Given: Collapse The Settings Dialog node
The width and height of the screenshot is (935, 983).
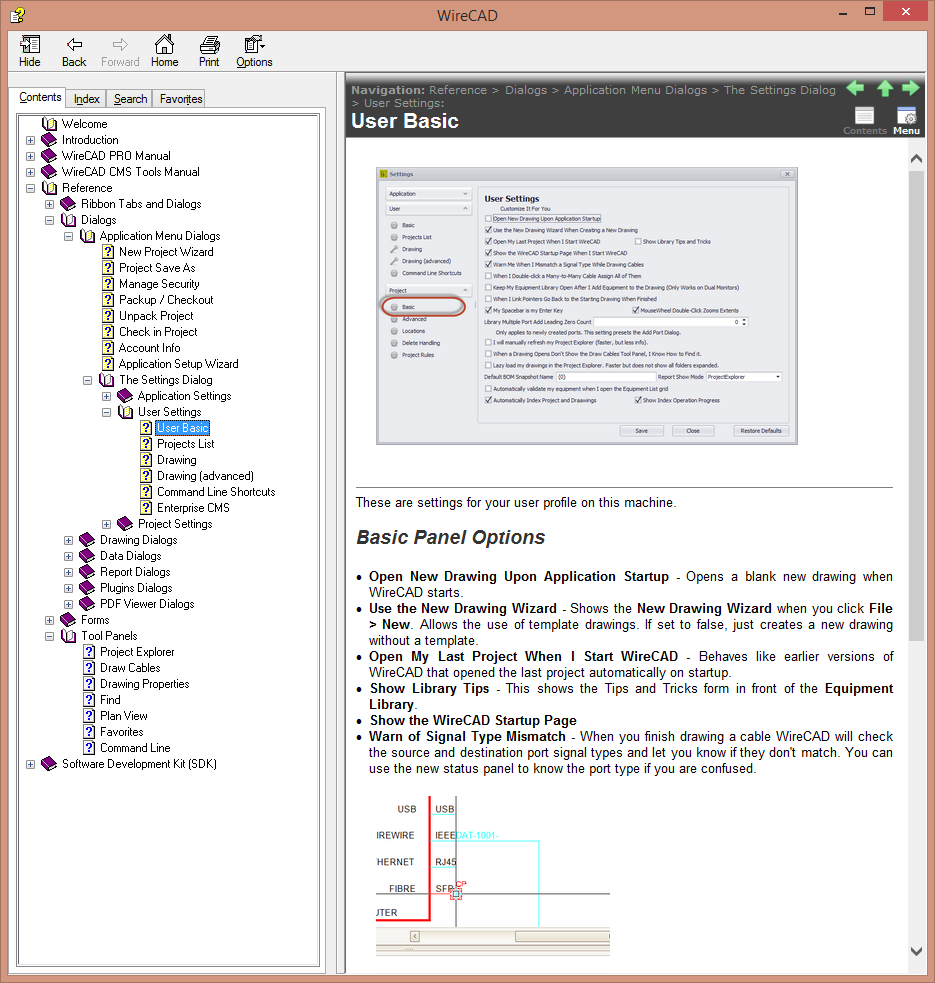Looking at the screenshot, I should pos(88,381).
